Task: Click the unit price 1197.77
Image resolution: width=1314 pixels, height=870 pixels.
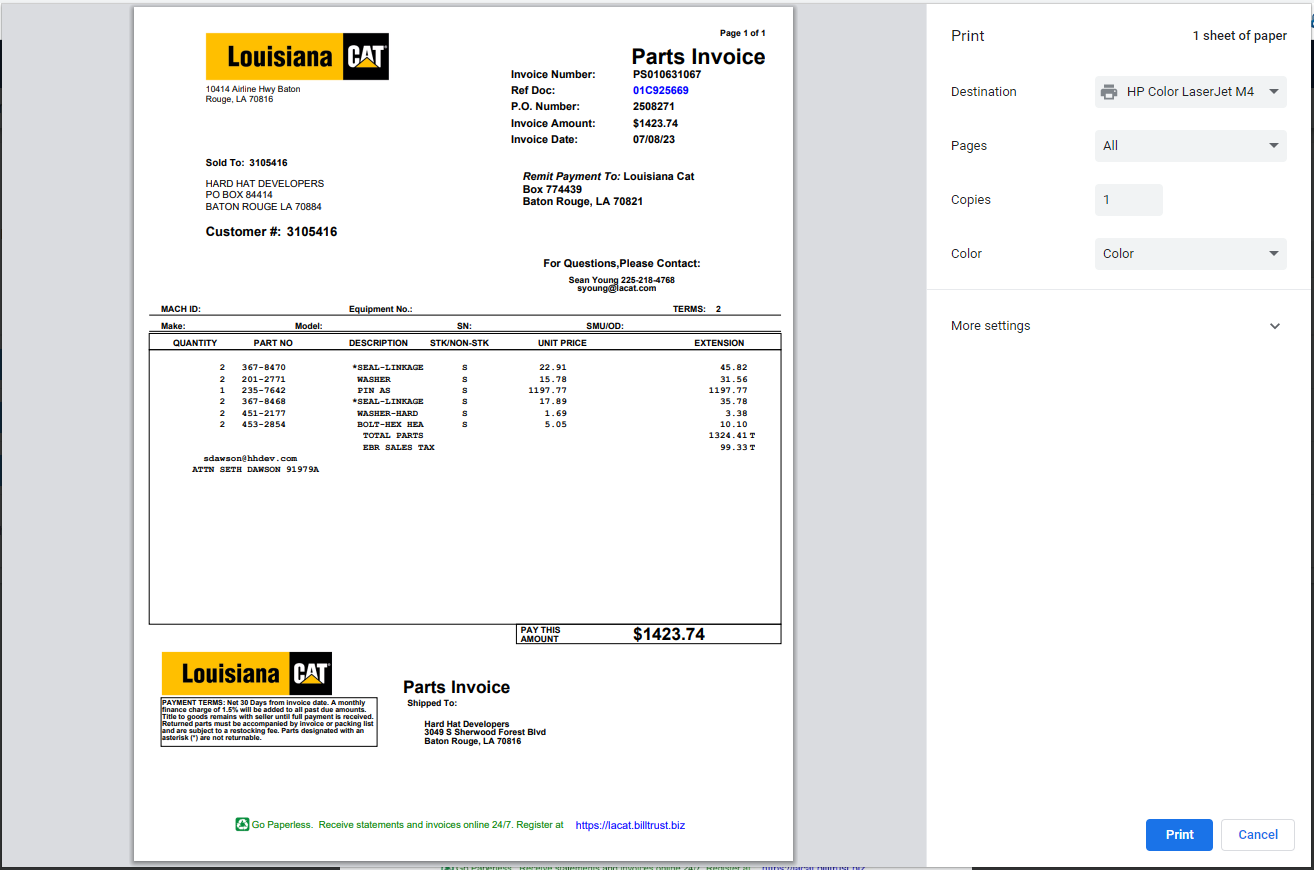Action: 547,390
